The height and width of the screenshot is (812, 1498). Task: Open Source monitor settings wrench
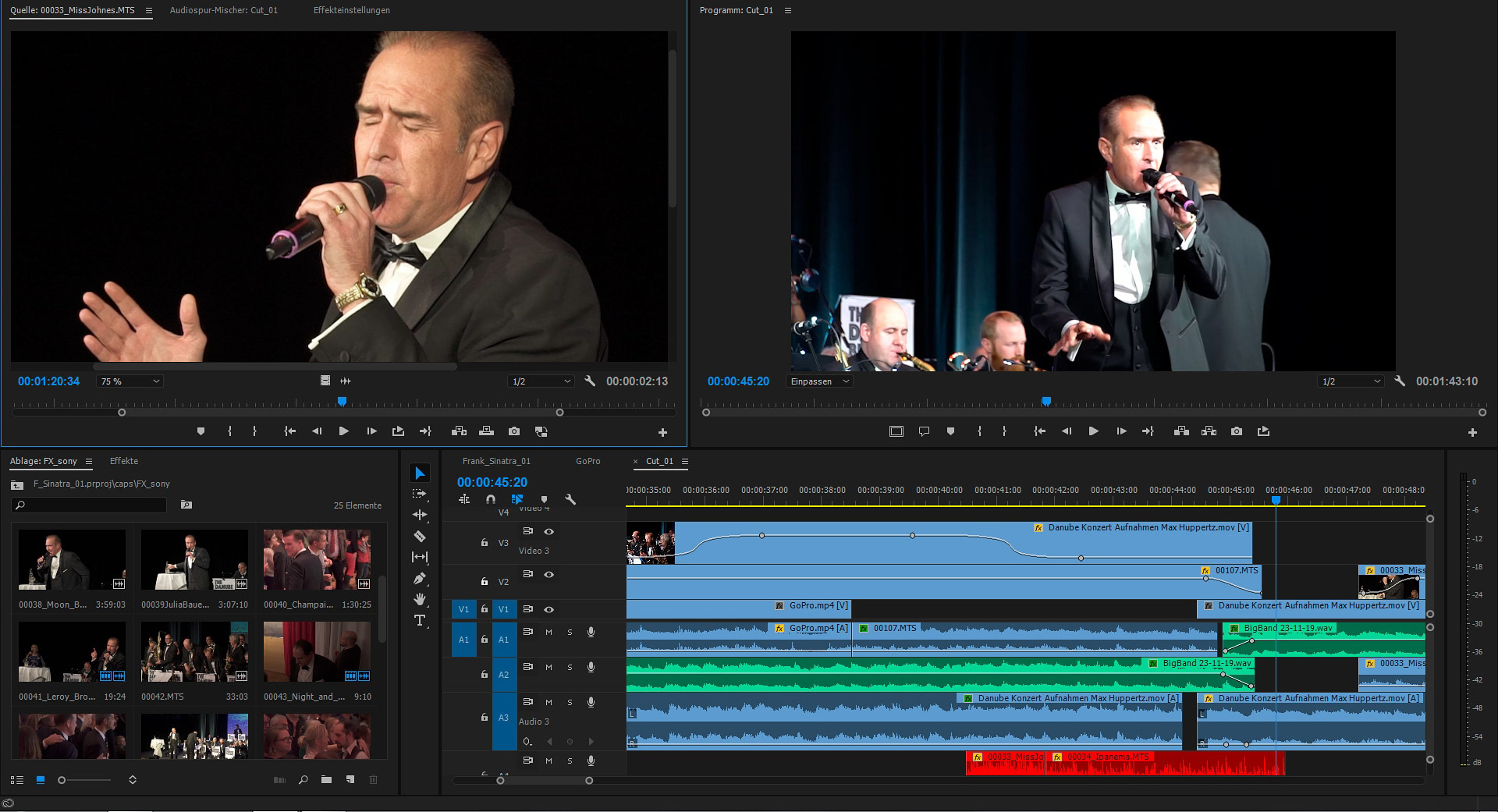click(x=590, y=381)
